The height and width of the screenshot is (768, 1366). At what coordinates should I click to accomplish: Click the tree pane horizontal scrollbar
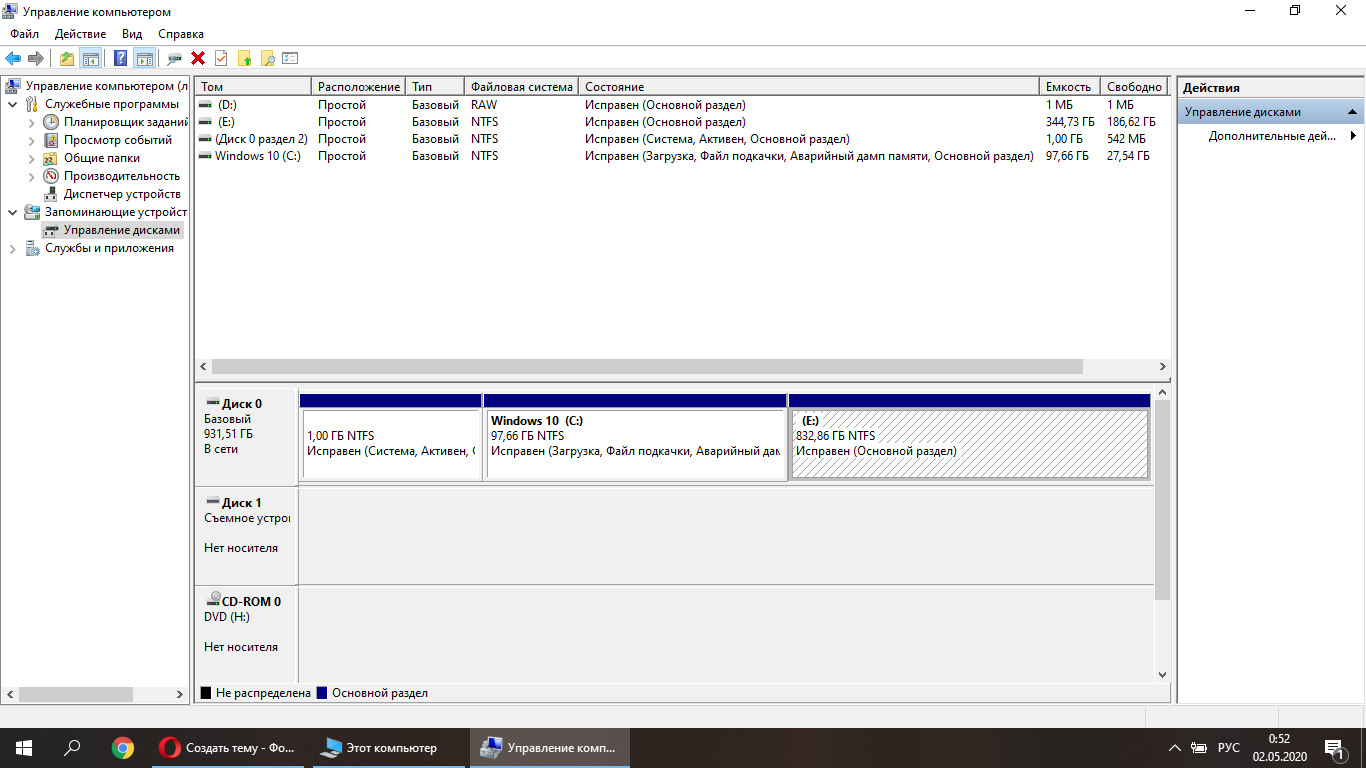click(75, 694)
